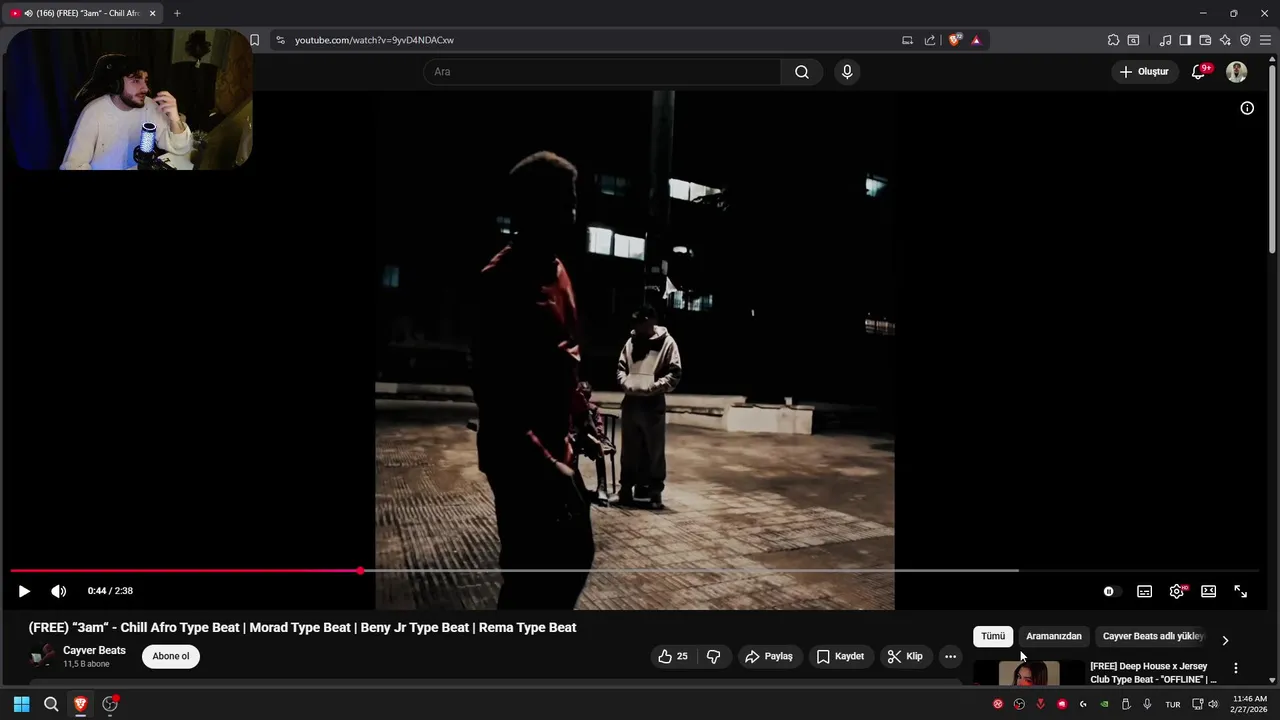Open browser extensions puzzle icon
This screenshot has height=720, width=1280.
[x=1113, y=40]
